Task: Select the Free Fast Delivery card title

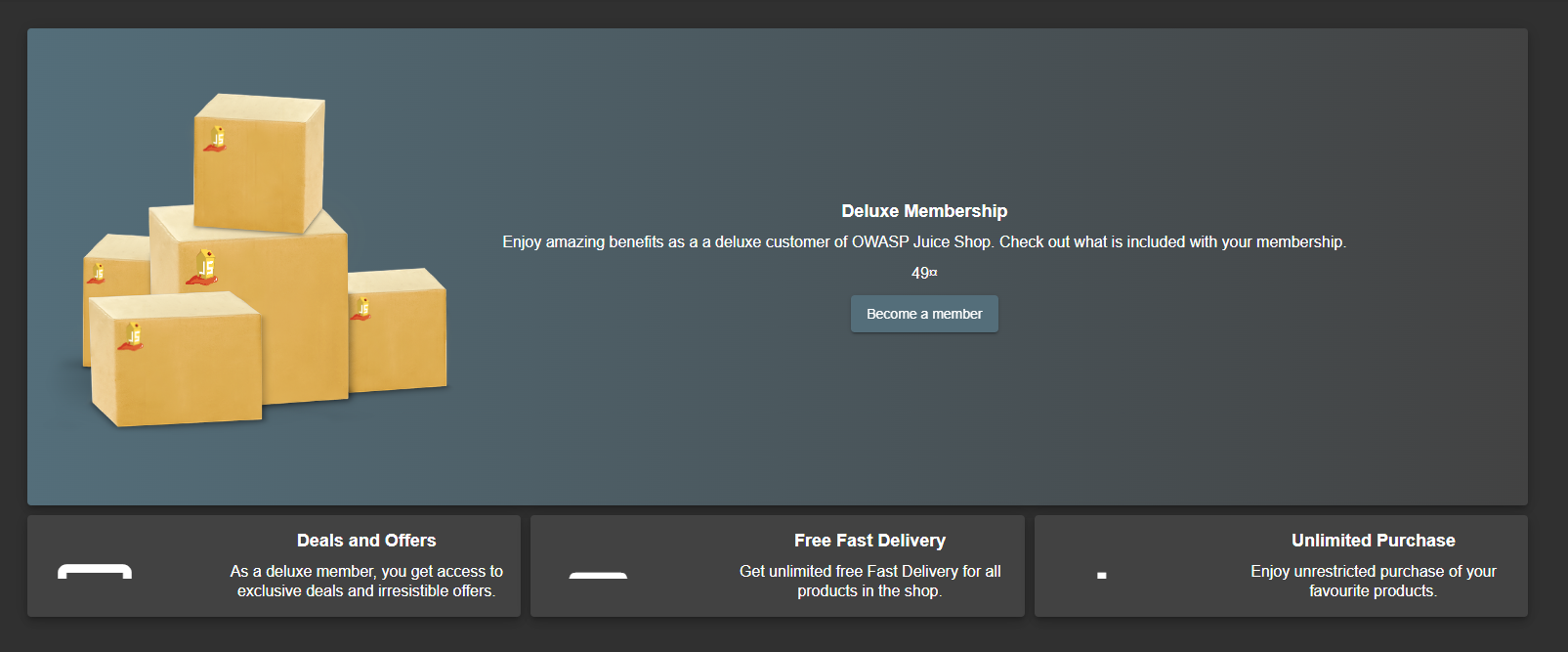Action: tap(869, 541)
